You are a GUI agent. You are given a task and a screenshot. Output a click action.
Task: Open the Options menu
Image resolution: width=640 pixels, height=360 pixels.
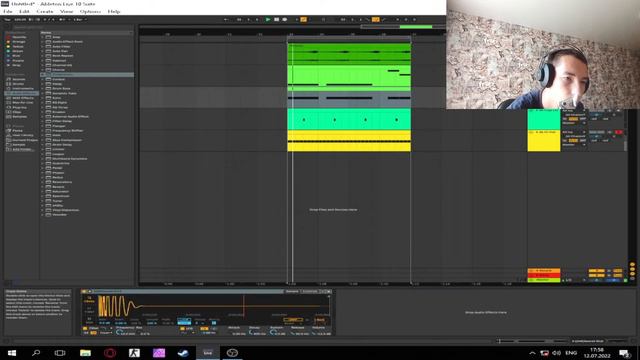pyautogui.click(x=90, y=11)
